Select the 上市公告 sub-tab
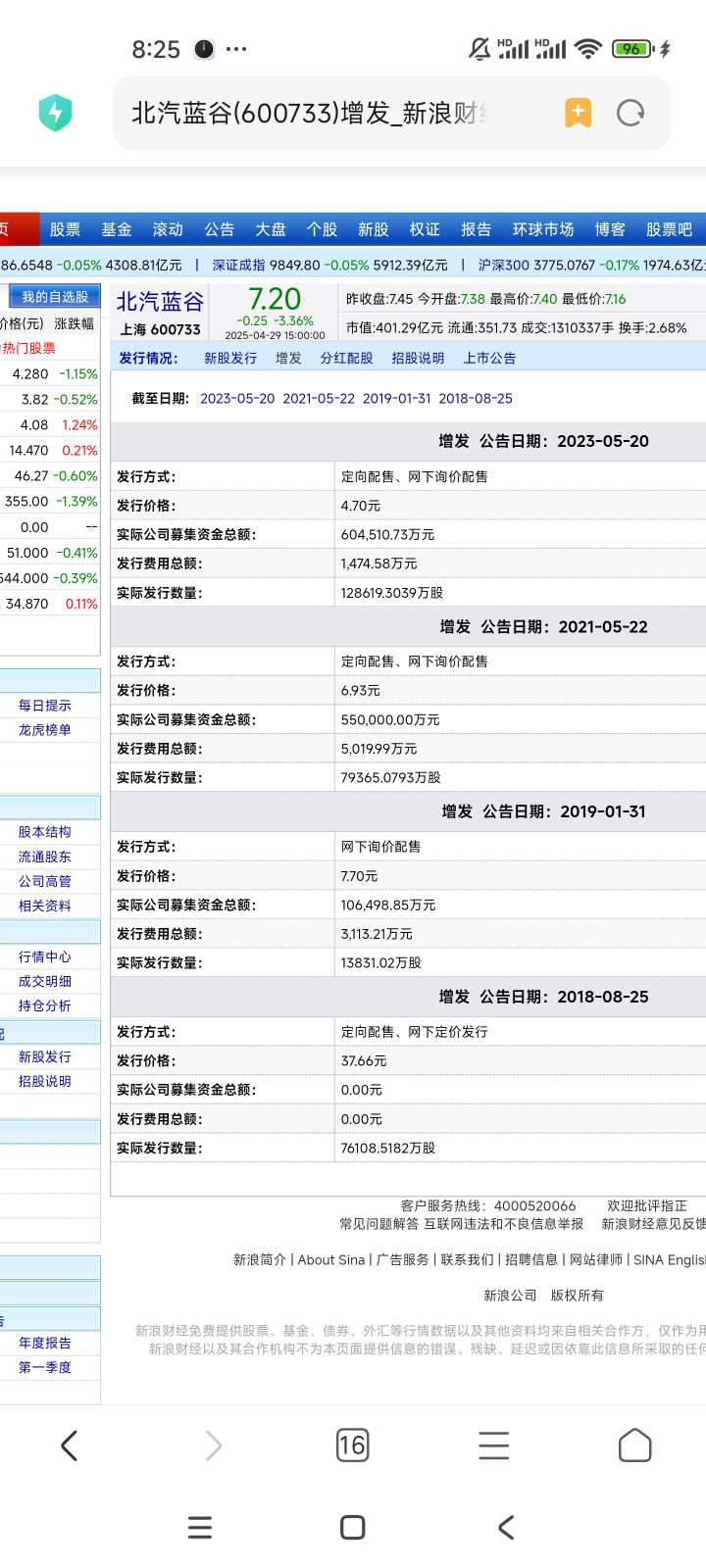Screen dimensions: 706x1568 coord(489,358)
